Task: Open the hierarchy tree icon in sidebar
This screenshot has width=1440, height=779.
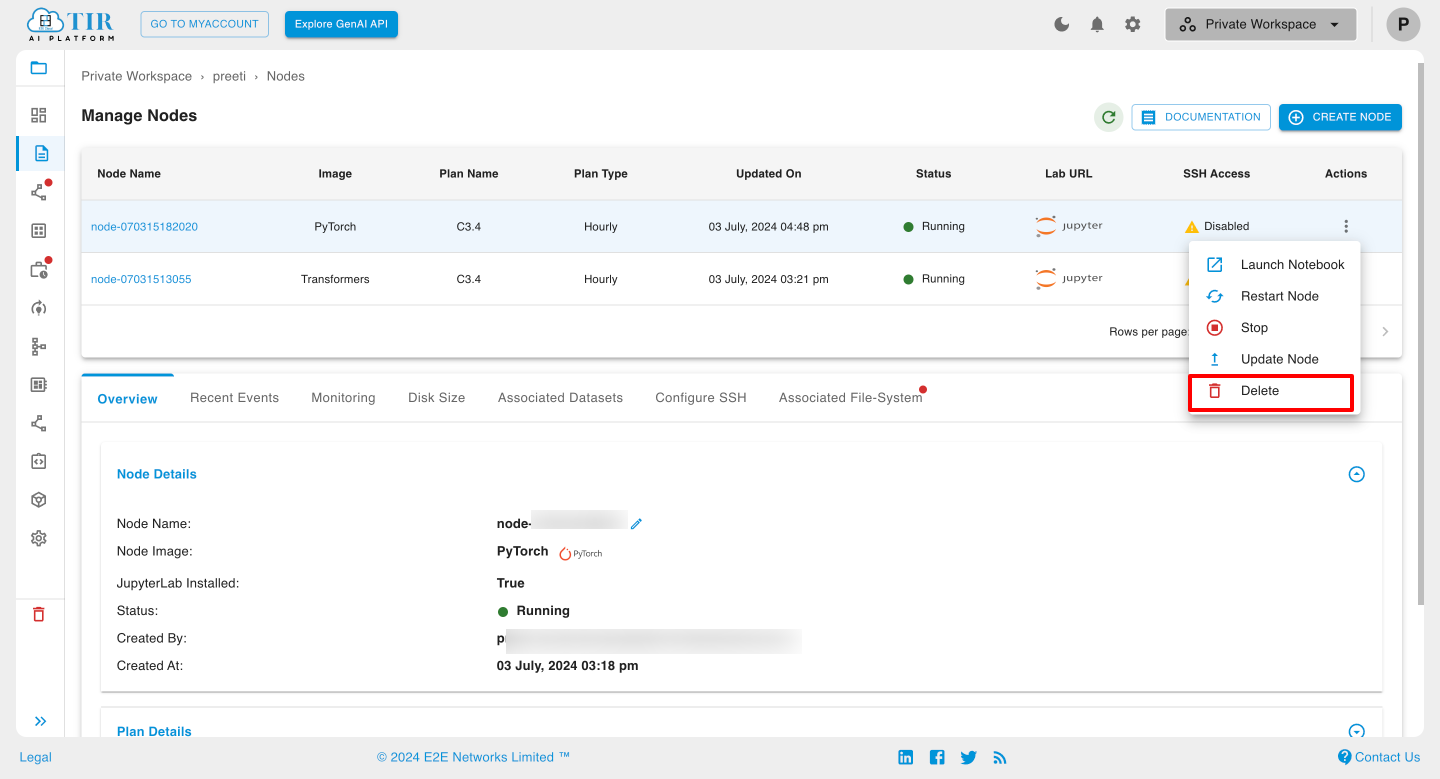Action: pyautogui.click(x=39, y=346)
